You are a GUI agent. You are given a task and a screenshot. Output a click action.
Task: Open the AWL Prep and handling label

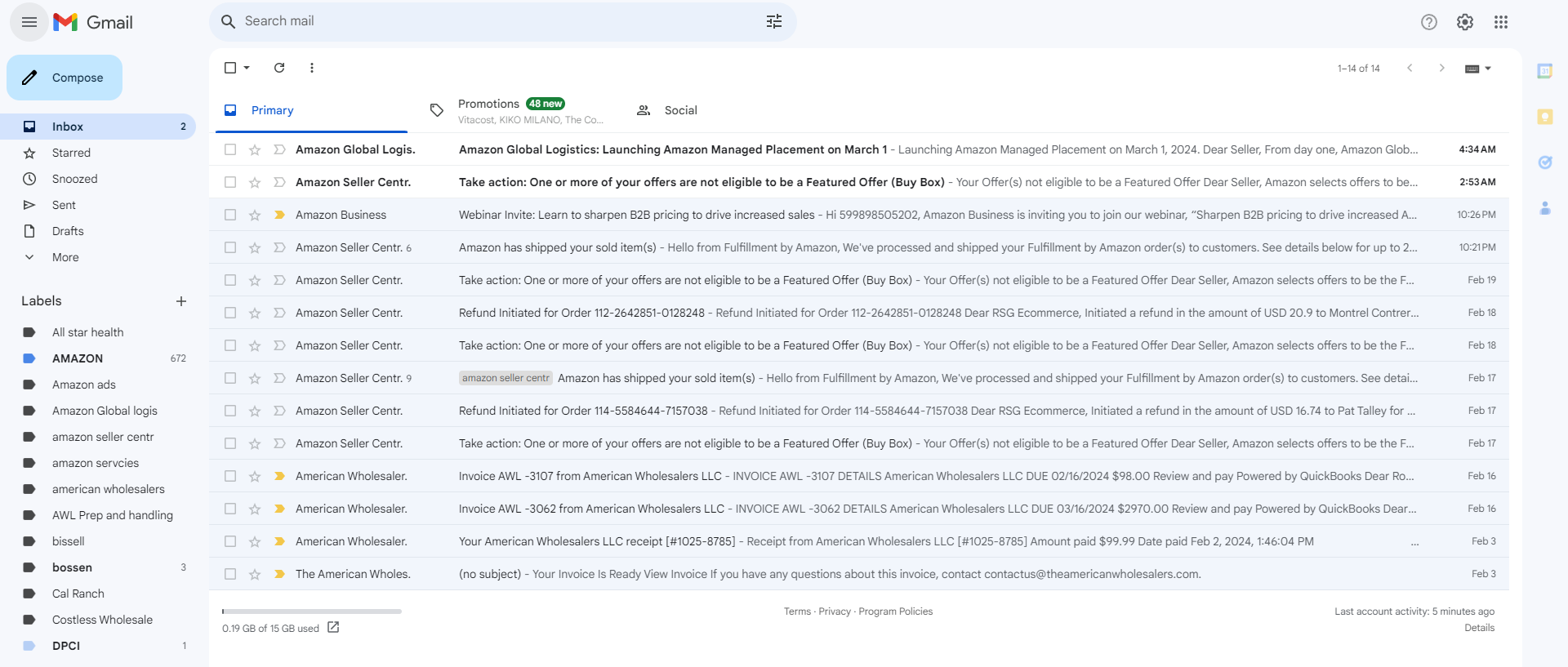pyautogui.click(x=98, y=515)
